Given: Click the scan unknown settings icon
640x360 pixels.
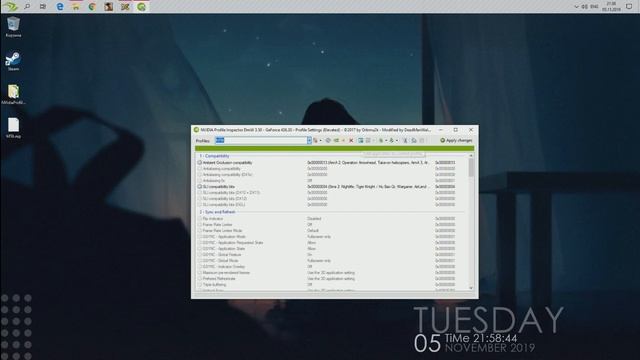Looking at the screenshot, I should coord(413,140).
